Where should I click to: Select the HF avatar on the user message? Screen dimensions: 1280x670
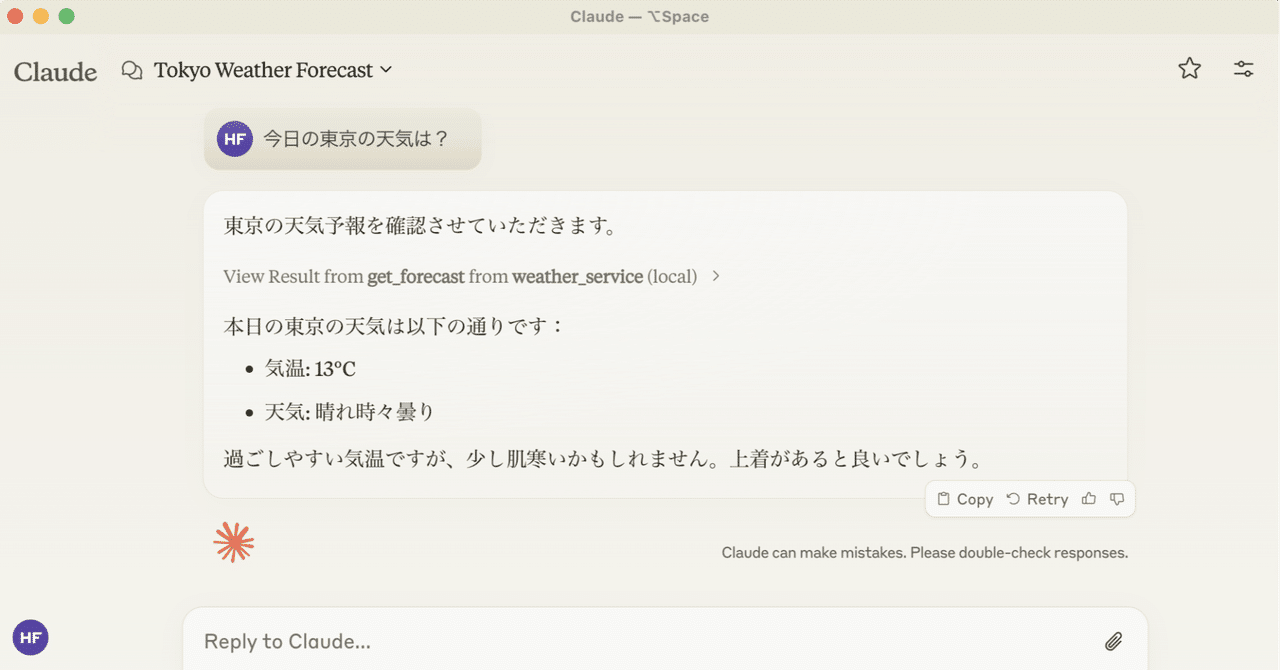pyautogui.click(x=234, y=138)
